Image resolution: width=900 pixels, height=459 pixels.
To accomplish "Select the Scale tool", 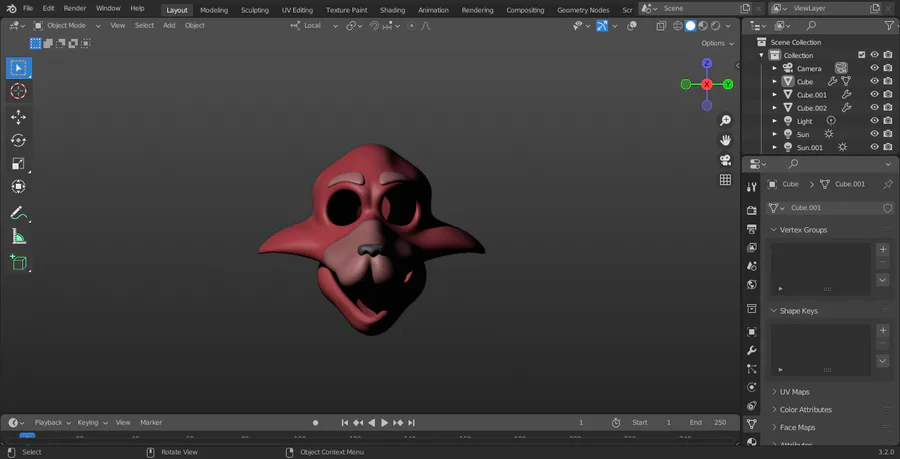I will [x=18, y=164].
